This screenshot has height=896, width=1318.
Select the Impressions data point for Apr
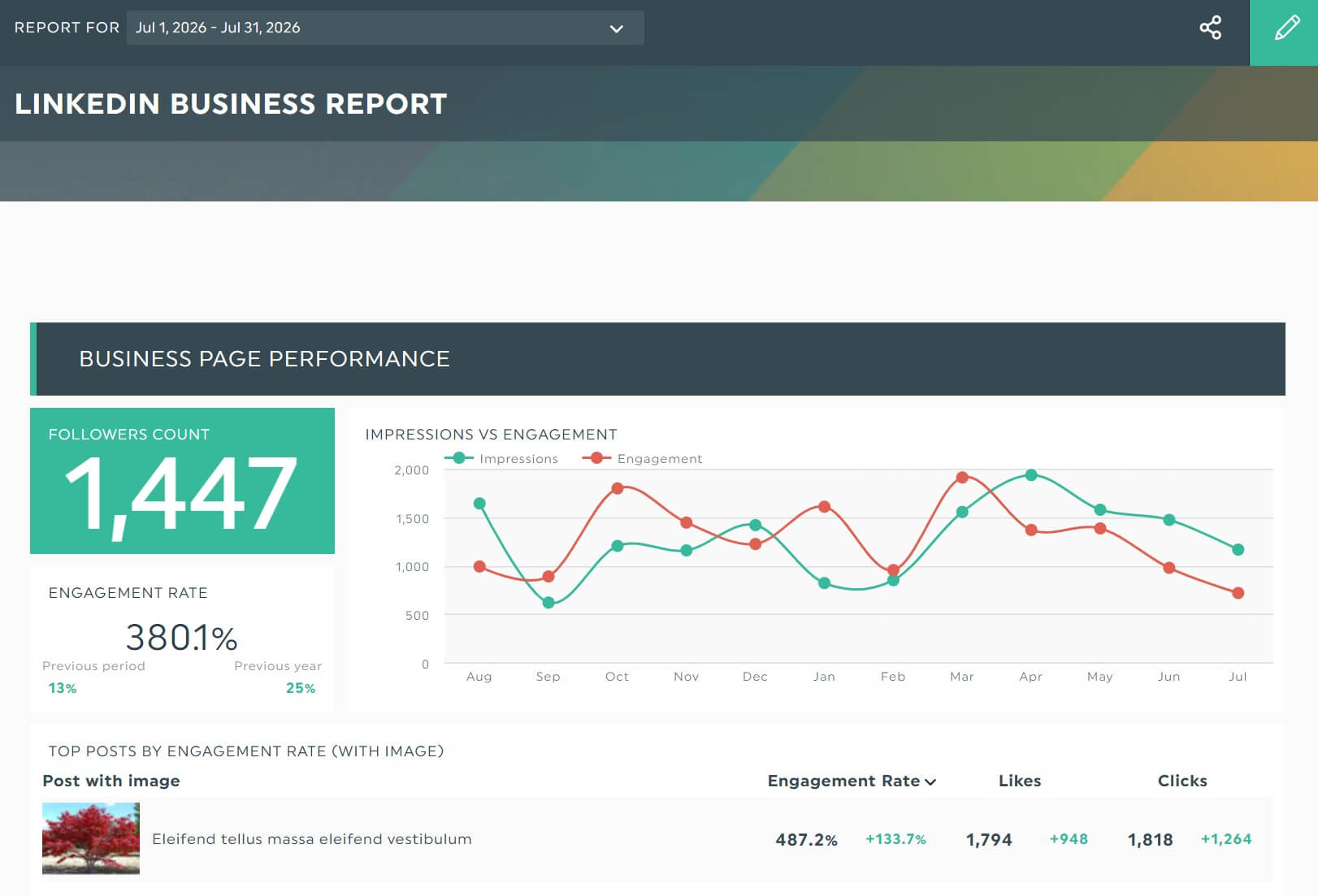[1031, 475]
